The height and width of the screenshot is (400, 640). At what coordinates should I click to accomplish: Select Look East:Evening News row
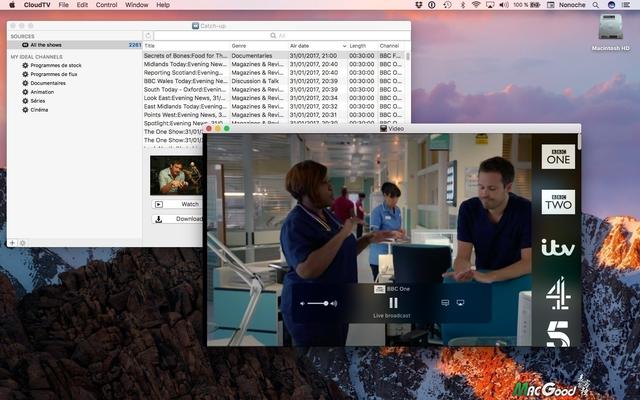pos(273,98)
